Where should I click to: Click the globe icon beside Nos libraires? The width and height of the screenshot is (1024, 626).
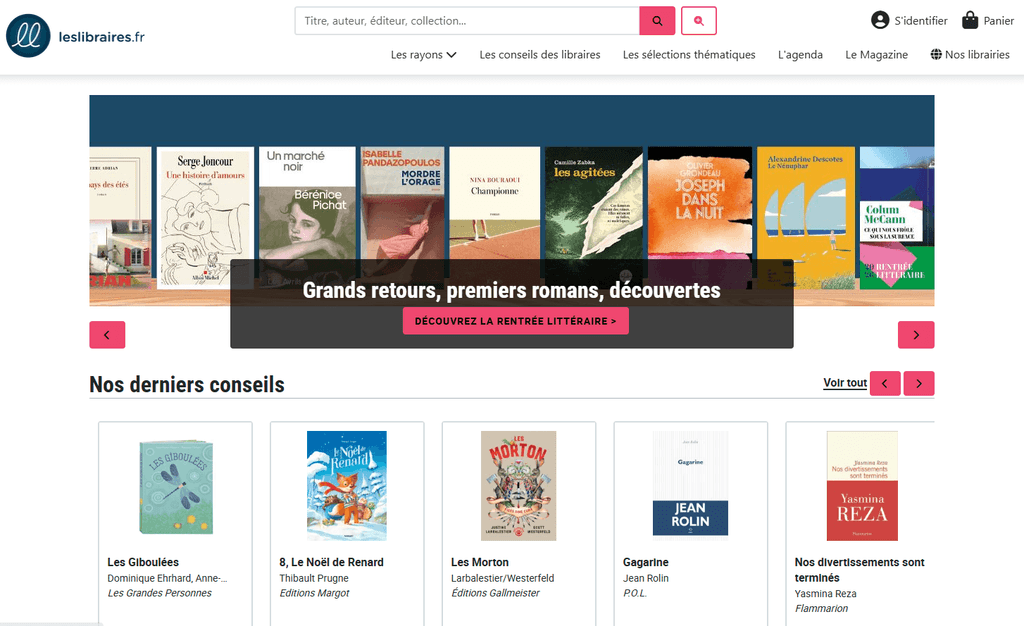[x=936, y=54]
